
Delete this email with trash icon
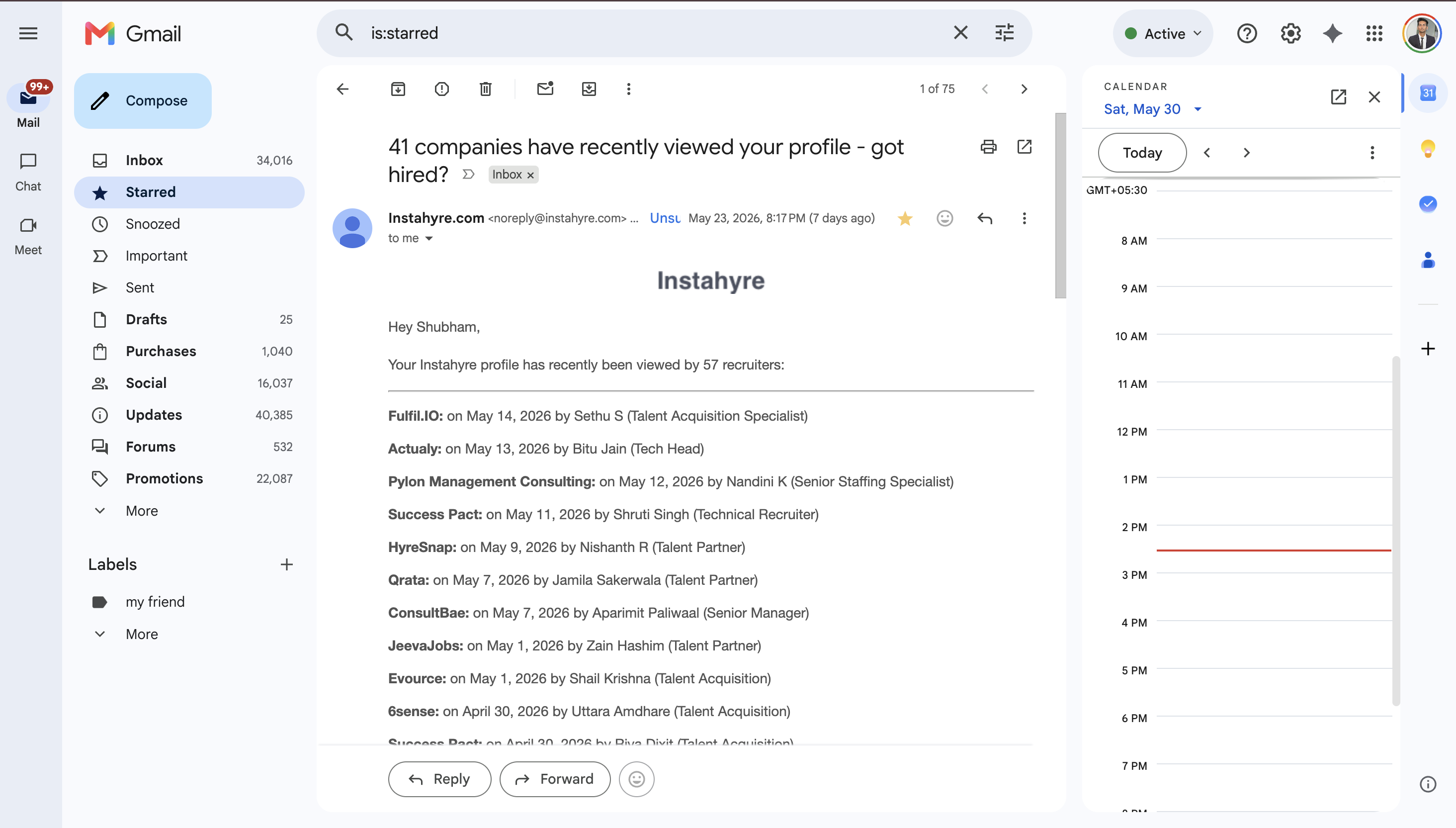click(485, 89)
